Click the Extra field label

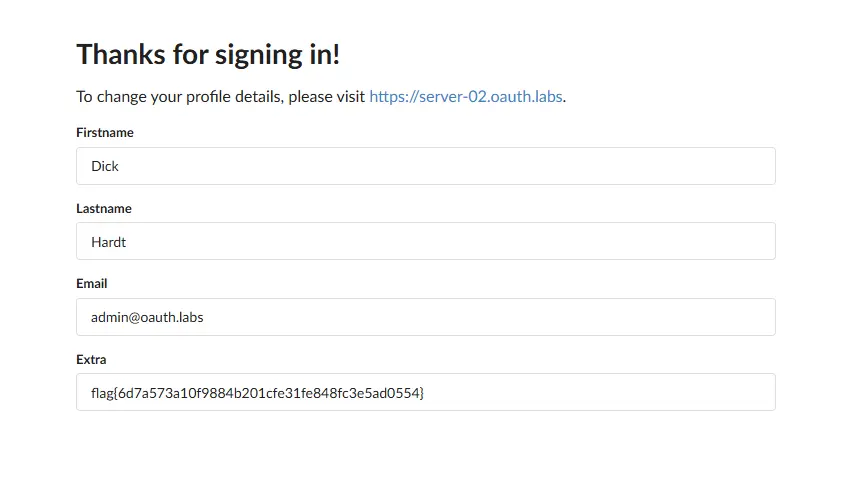pos(91,359)
